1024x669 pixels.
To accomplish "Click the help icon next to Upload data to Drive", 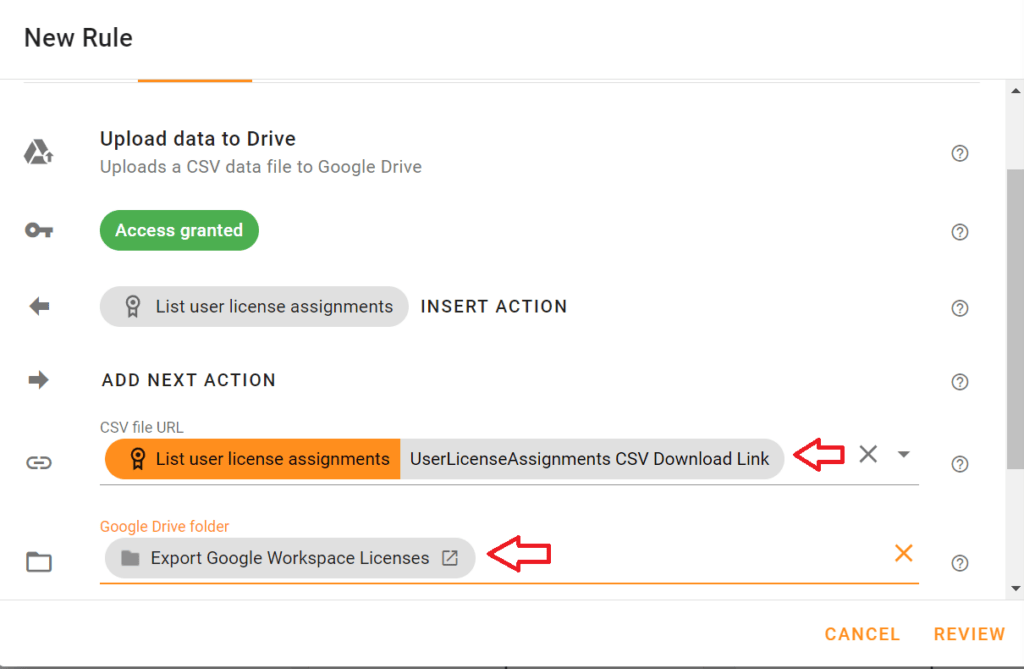I will (x=959, y=153).
